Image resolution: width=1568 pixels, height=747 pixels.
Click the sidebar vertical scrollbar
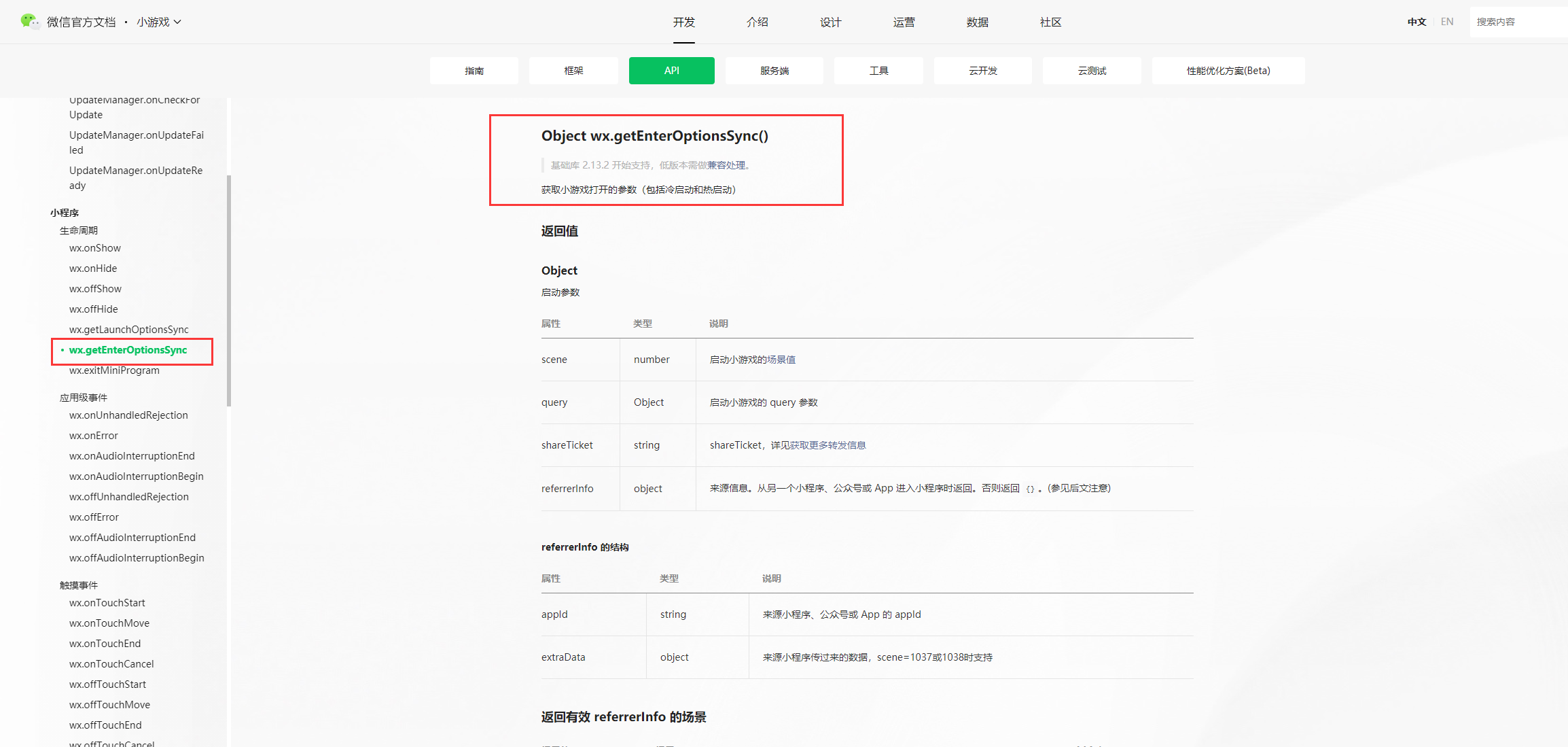click(229, 291)
